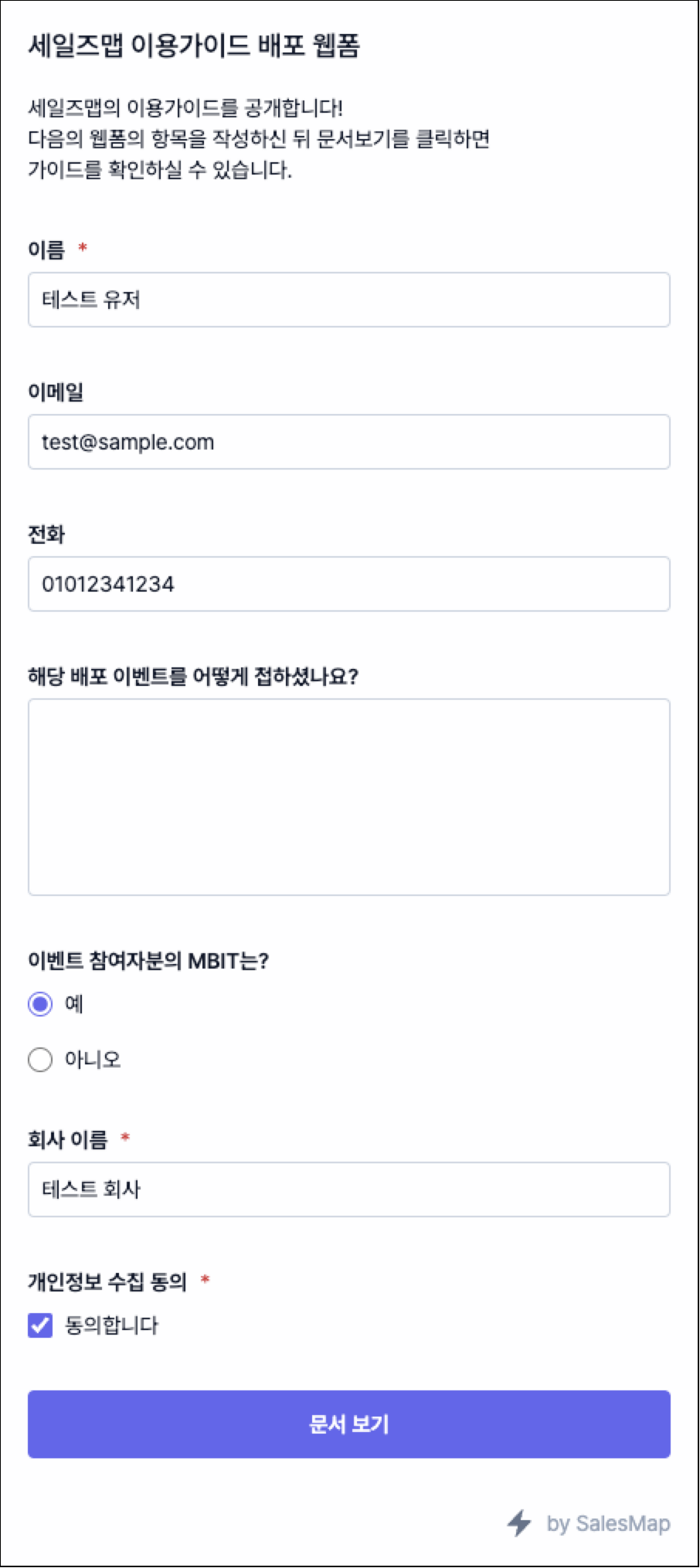Open the "by SalesMap" footer link

(608, 1523)
